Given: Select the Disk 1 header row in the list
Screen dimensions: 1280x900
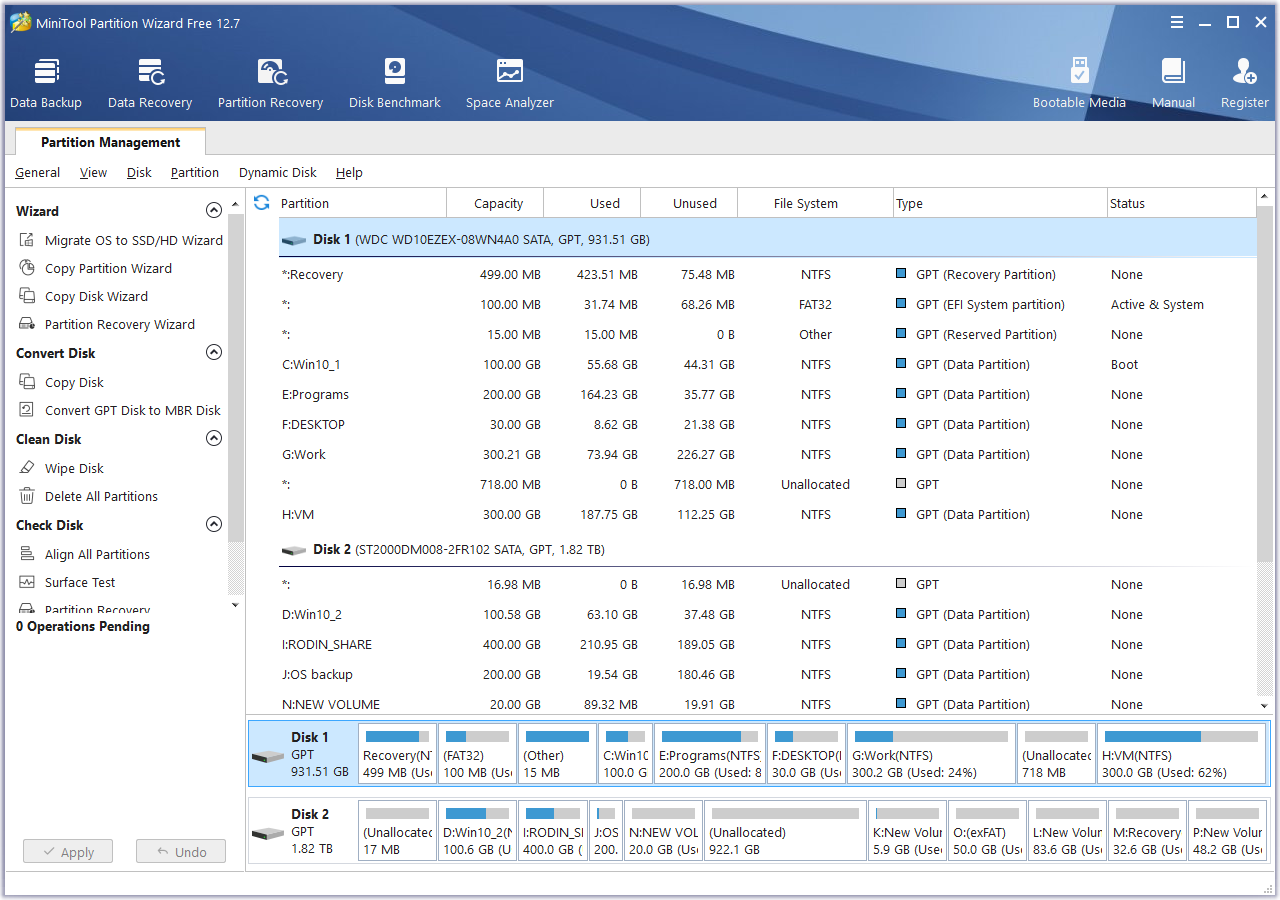Looking at the screenshot, I should pos(767,240).
